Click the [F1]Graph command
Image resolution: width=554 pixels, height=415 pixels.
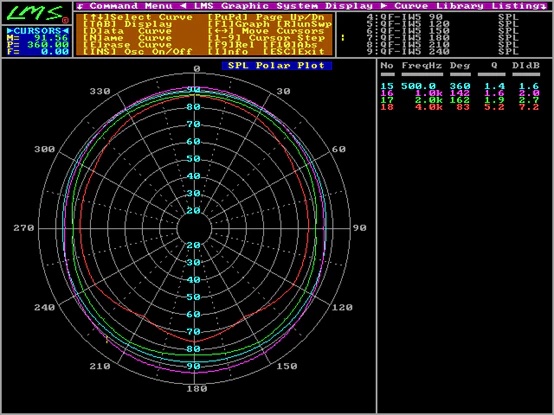coord(240,24)
